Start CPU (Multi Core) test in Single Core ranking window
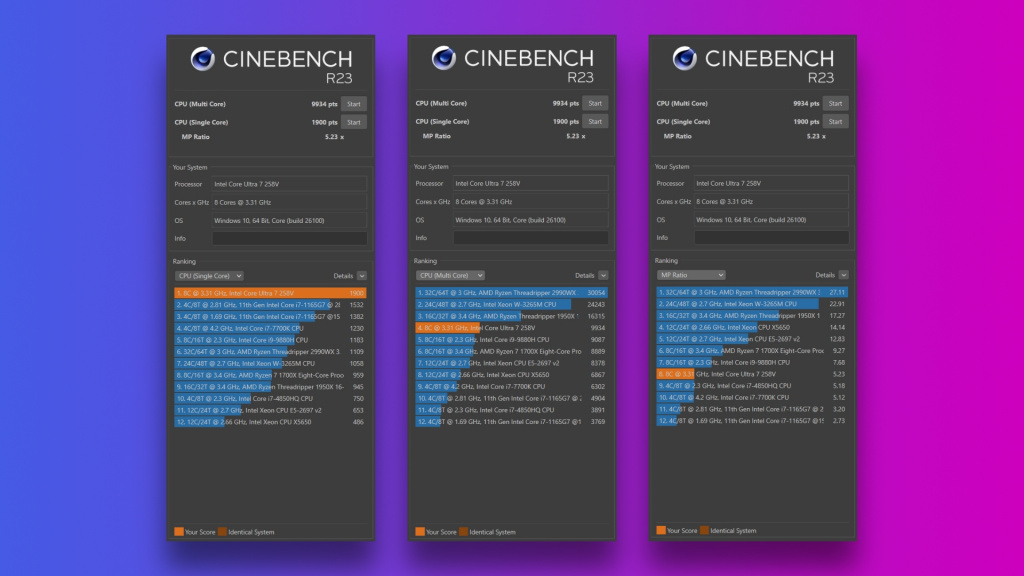Viewport: 1024px width, 576px height. [353, 104]
